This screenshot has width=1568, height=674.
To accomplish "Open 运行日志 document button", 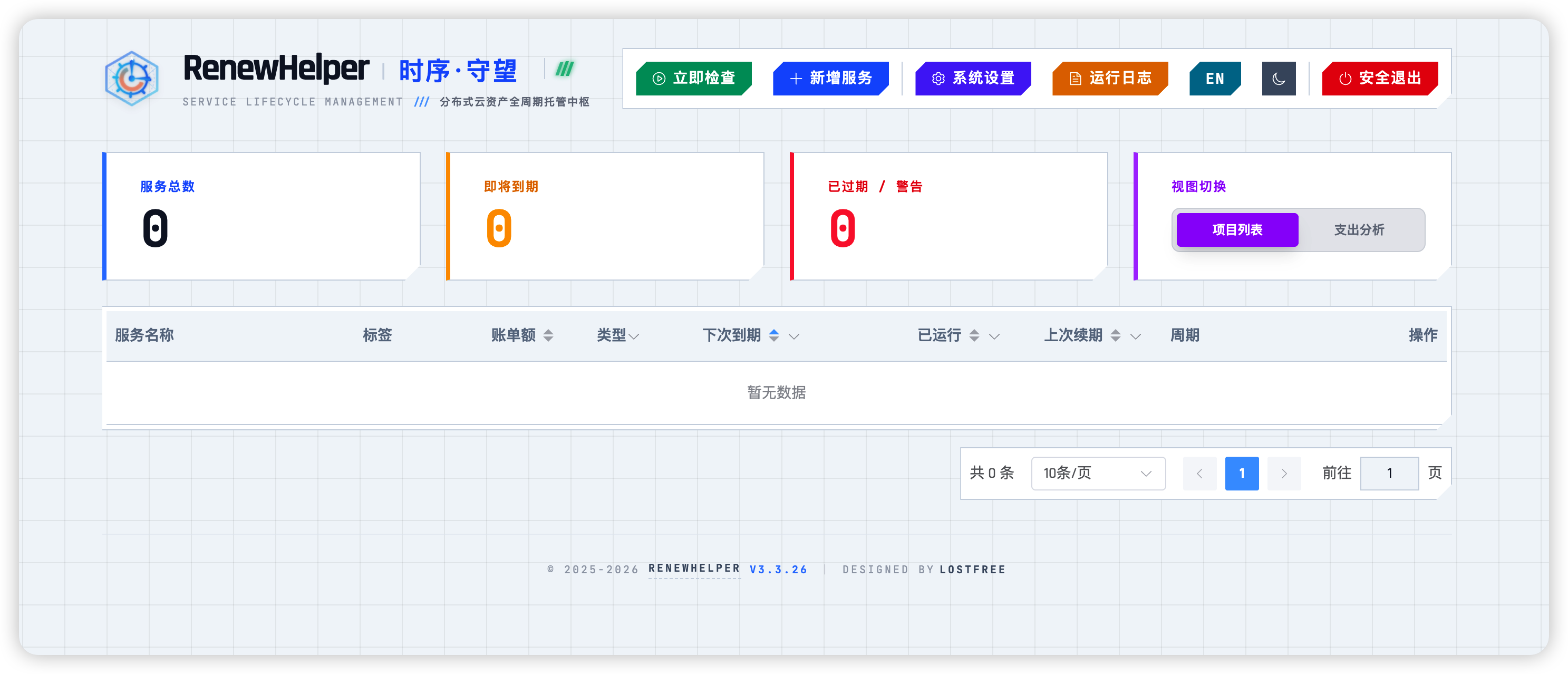I will pos(1110,79).
